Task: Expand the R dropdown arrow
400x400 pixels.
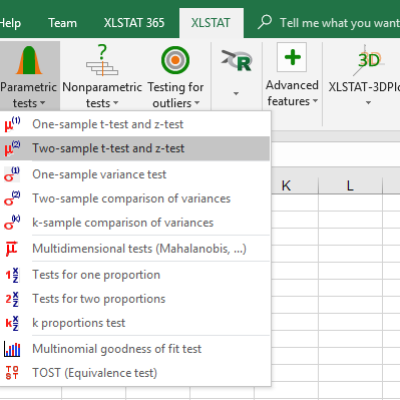Action: coord(236,94)
